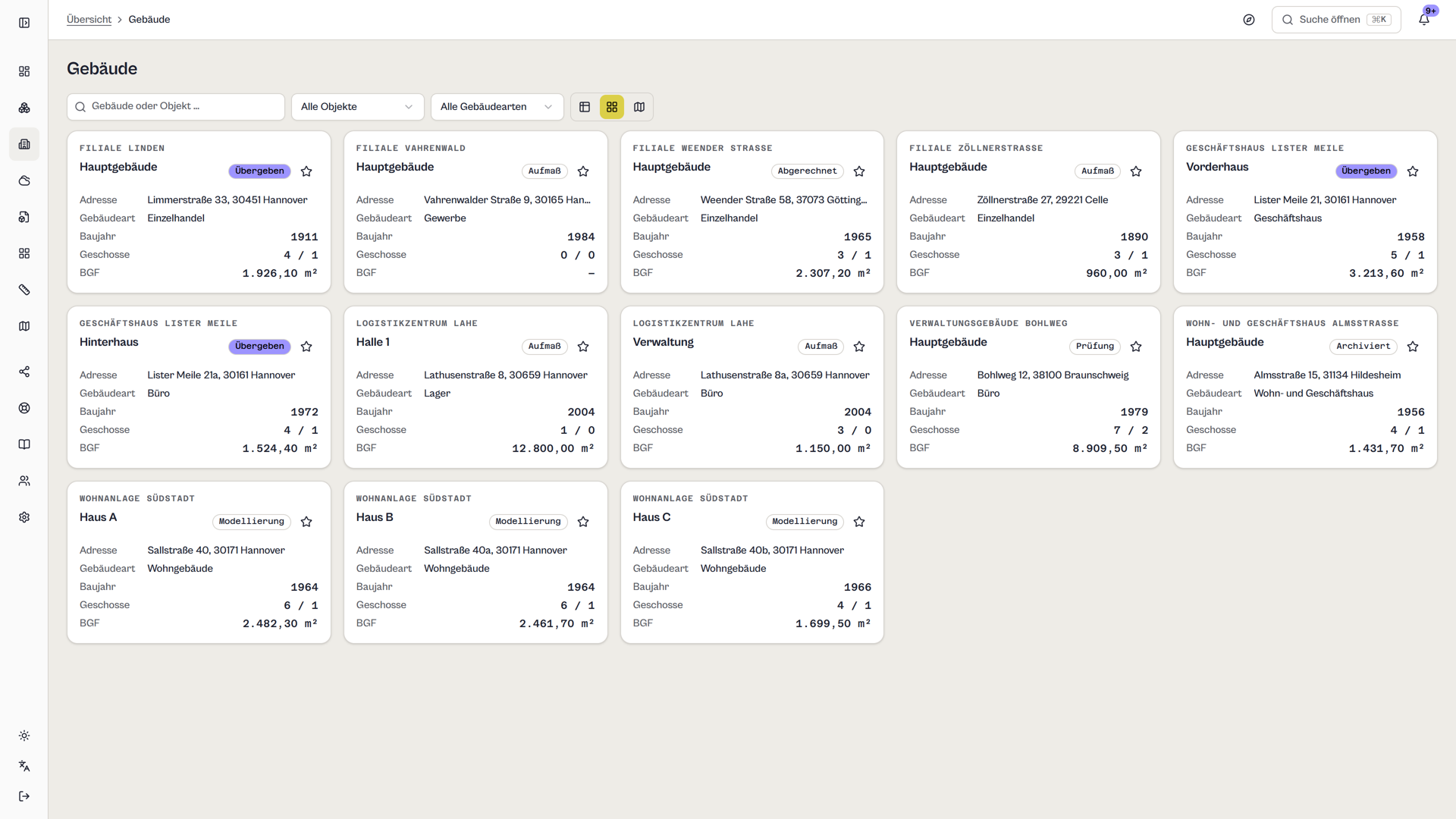Switch to map view in toolbar
The height and width of the screenshot is (819, 1456).
pyautogui.click(x=639, y=107)
